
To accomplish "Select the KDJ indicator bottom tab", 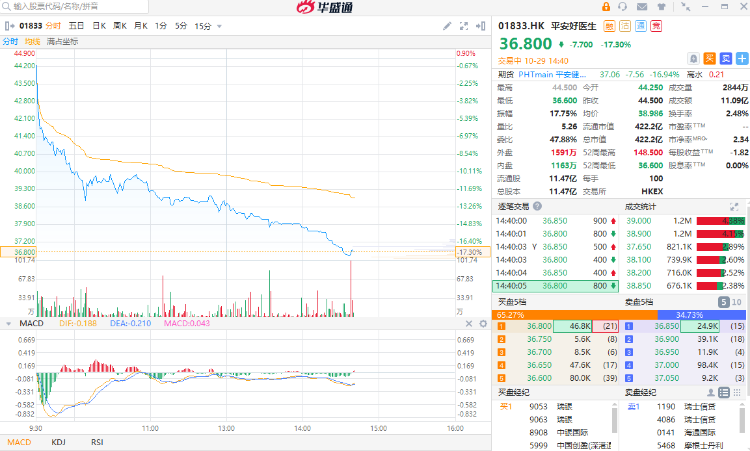I will 58,442.
